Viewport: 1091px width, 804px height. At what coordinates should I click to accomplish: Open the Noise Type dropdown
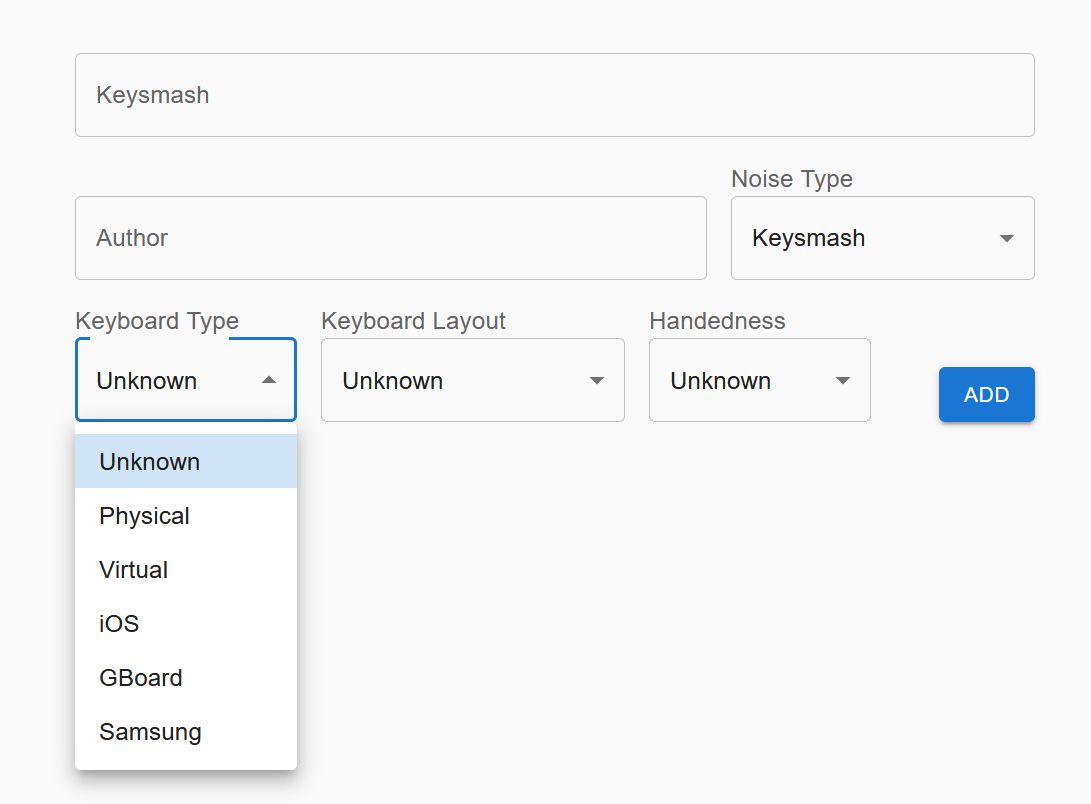870,238
